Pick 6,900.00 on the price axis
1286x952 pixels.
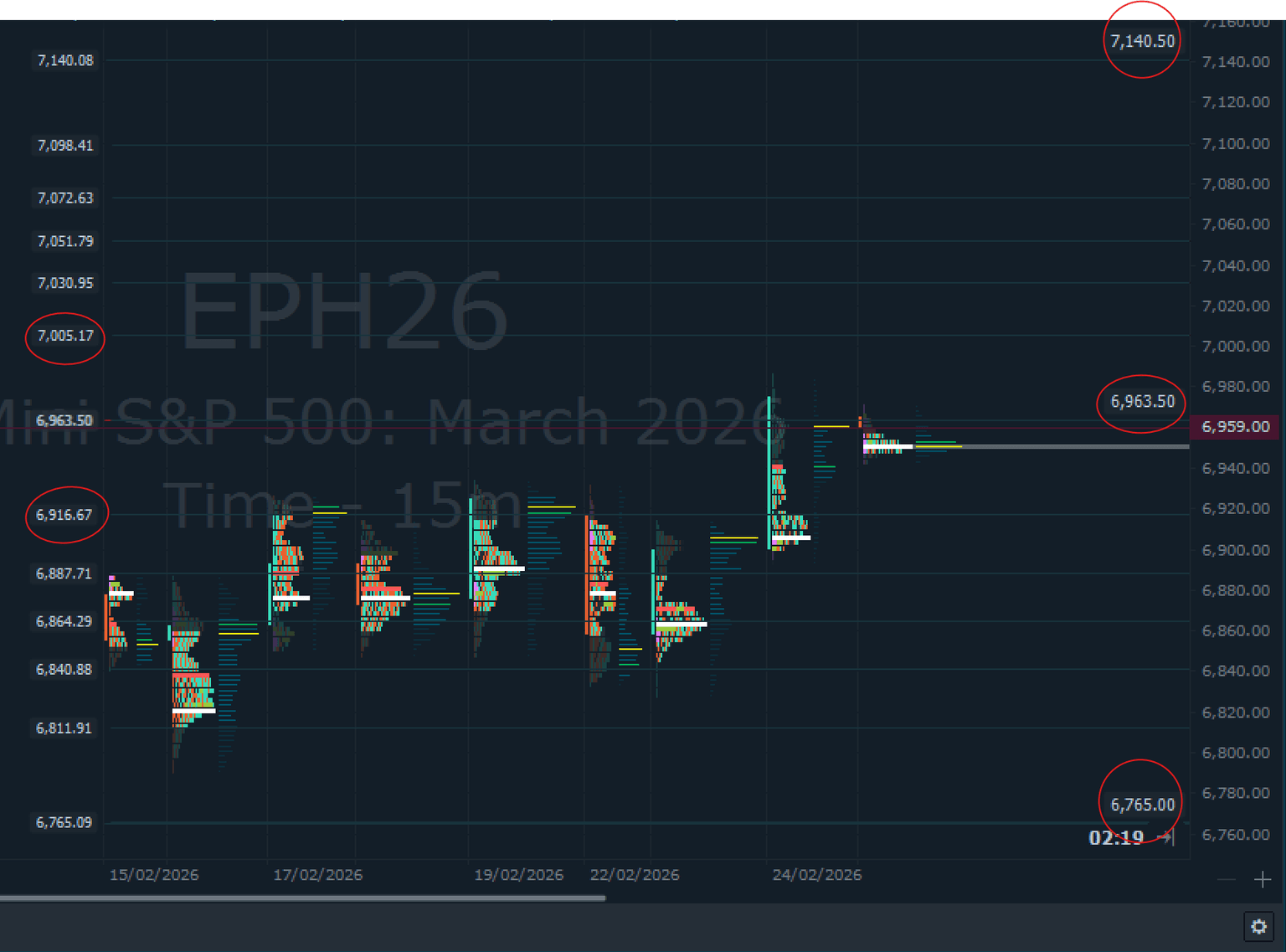pos(1236,551)
